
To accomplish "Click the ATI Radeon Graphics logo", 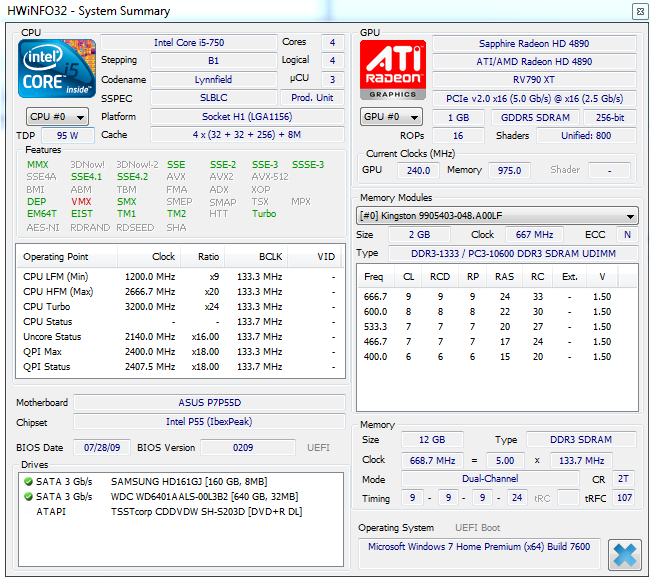I will coord(393,68).
